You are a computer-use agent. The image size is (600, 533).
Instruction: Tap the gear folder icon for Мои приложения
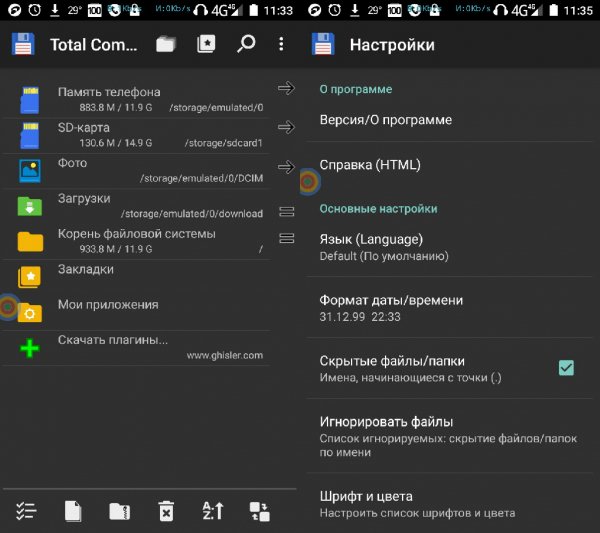(x=29, y=312)
